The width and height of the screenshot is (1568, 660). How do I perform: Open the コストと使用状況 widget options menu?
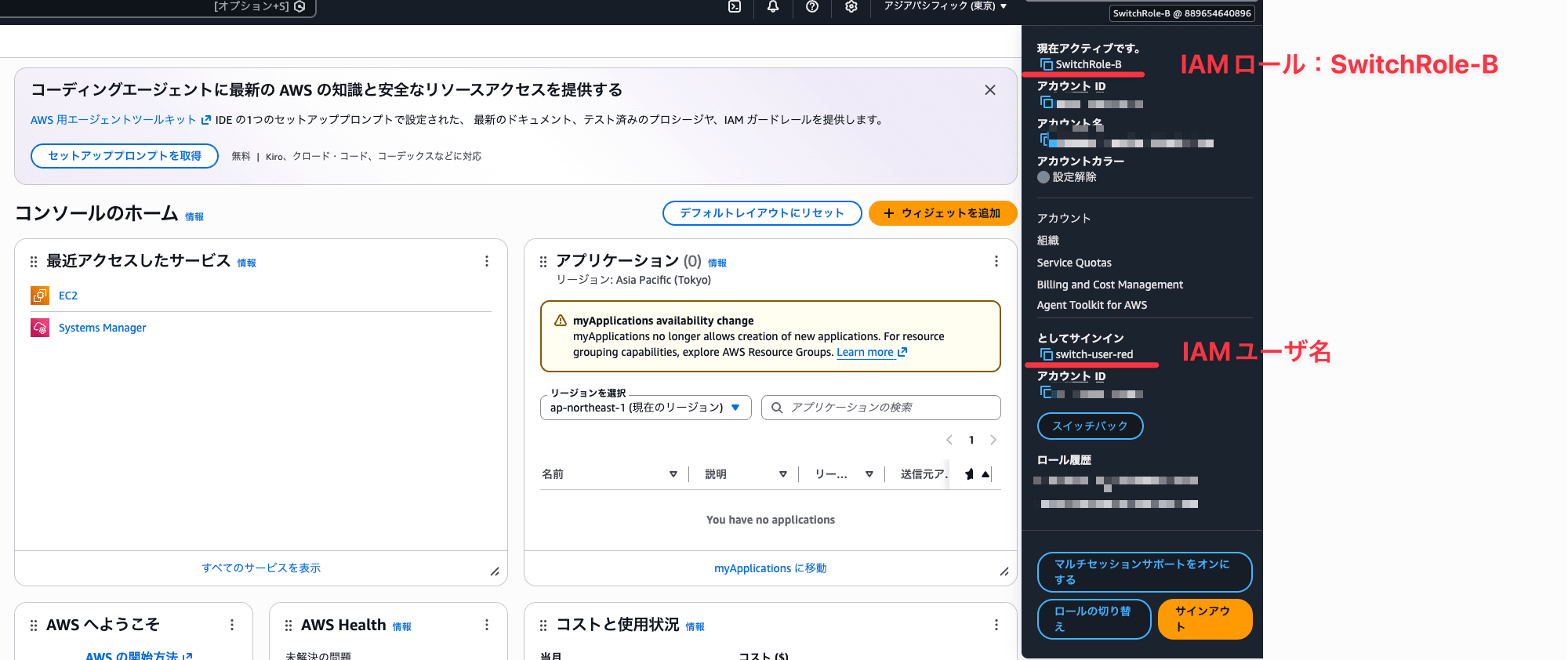[996, 625]
